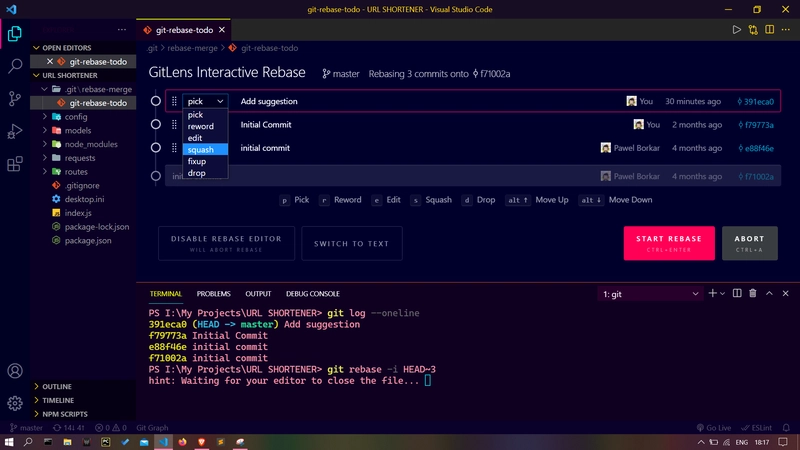The image size is (800, 450).
Task: Open the Source Control view
Action: point(15,98)
